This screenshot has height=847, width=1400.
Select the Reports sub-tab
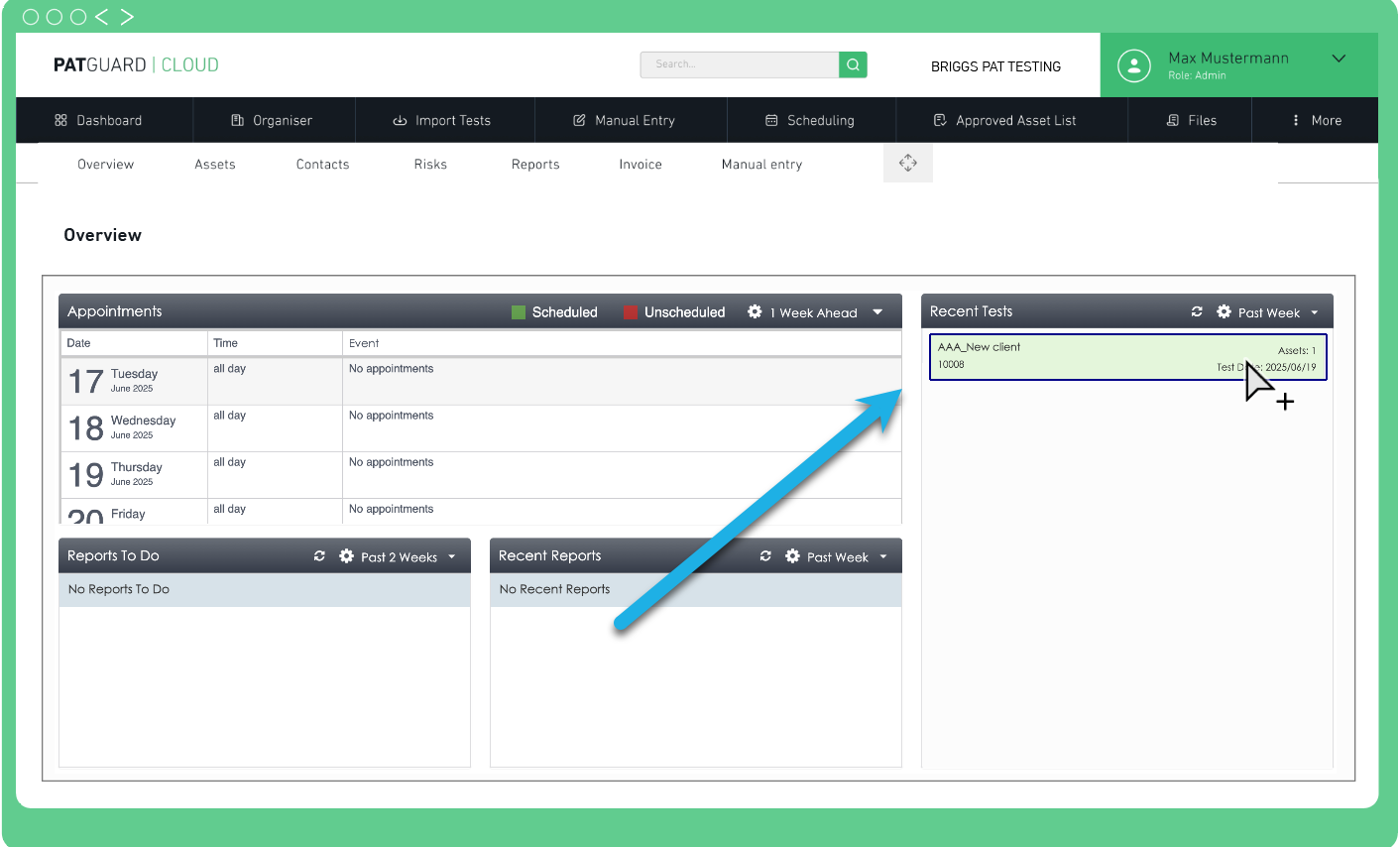click(x=535, y=165)
